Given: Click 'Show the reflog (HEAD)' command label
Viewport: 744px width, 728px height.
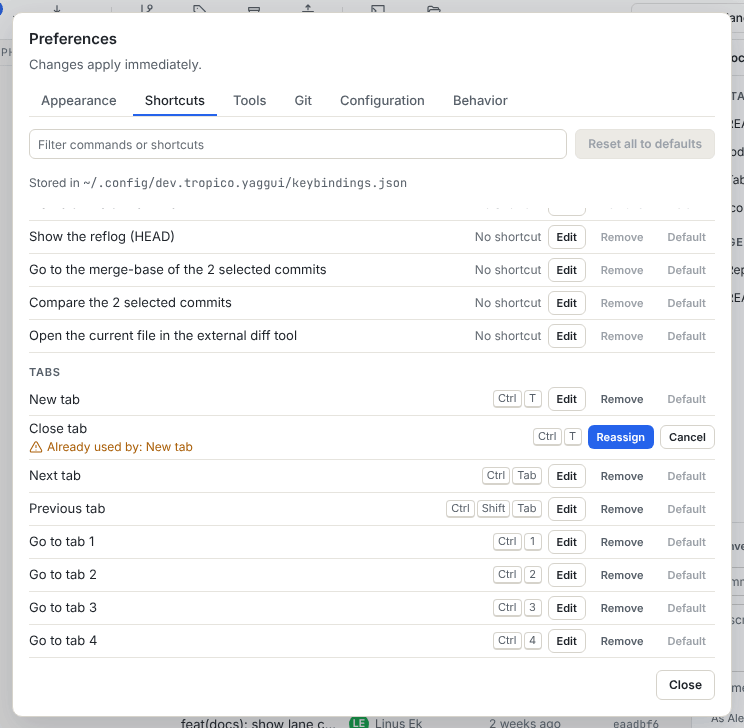Looking at the screenshot, I should [102, 236].
